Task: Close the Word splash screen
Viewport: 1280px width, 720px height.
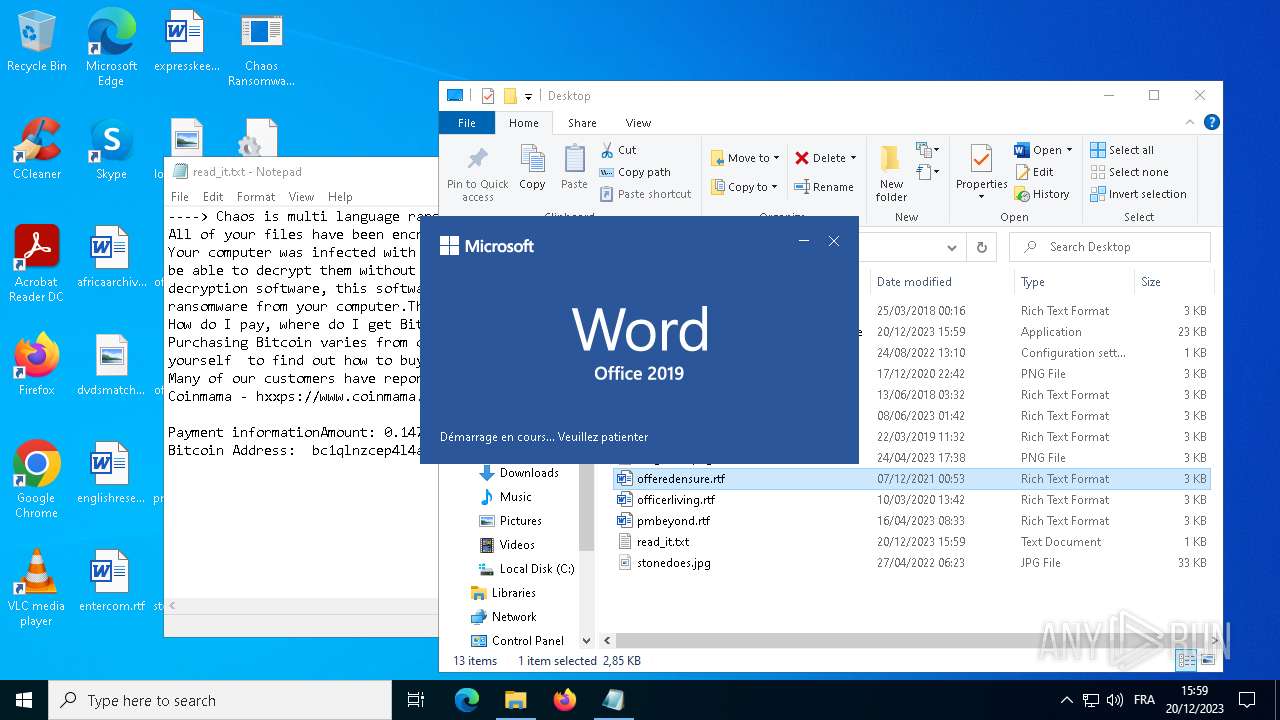Action: [834, 241]
